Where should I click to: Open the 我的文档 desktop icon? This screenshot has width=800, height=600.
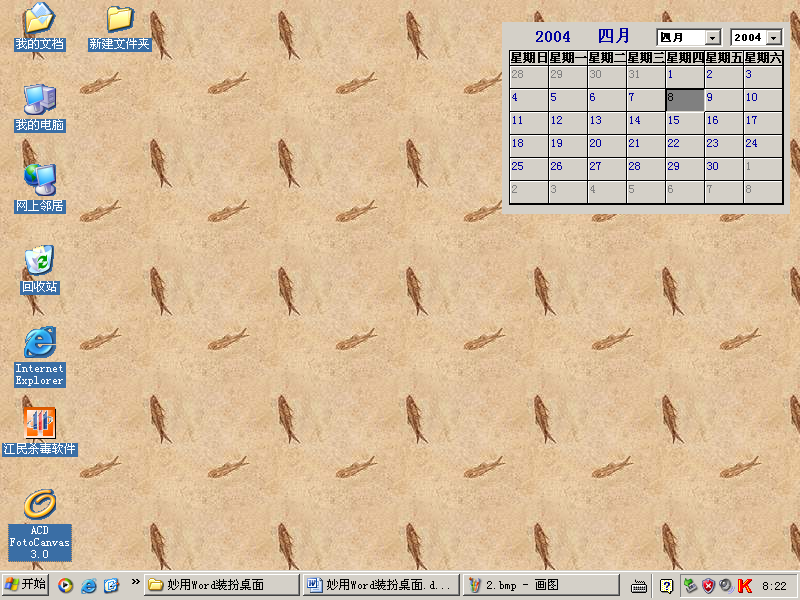39,27
